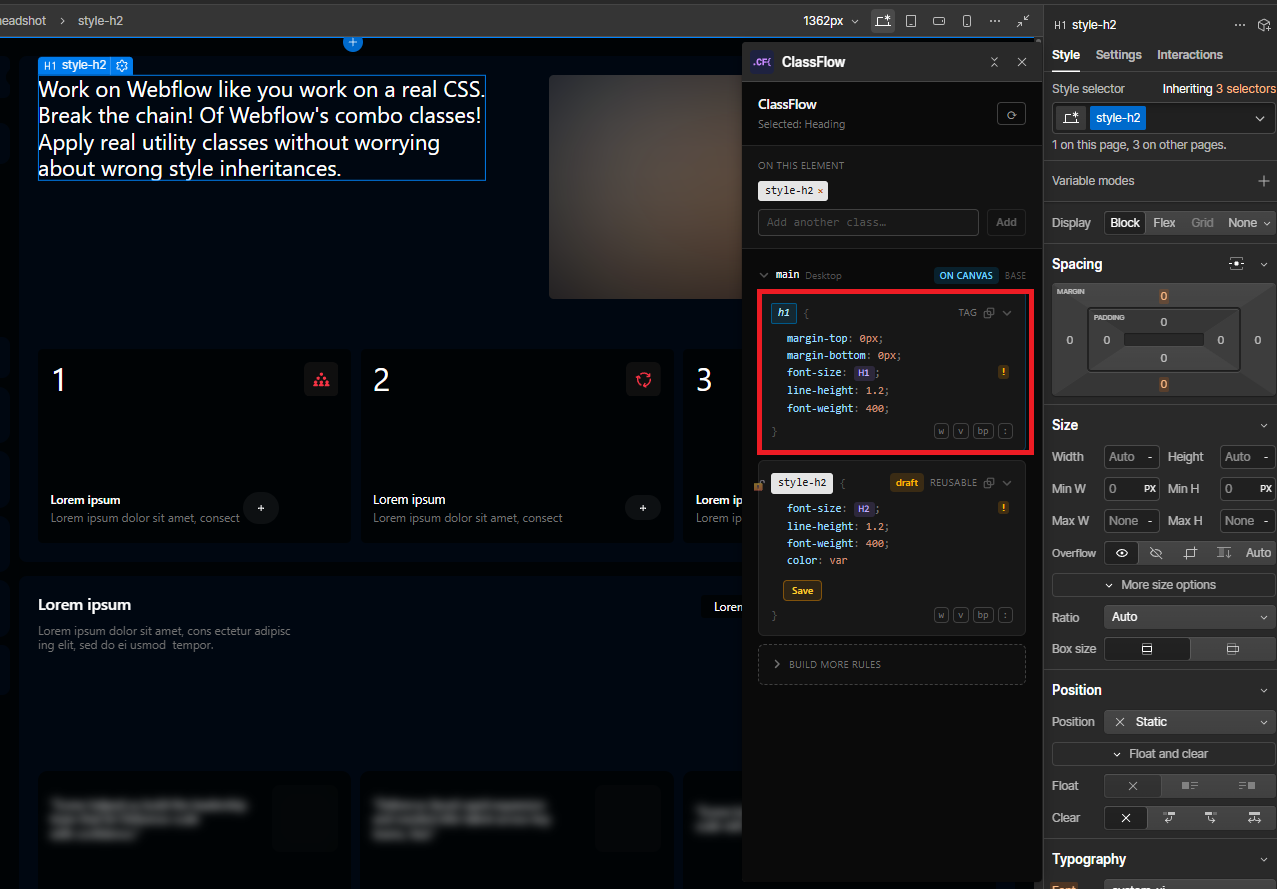The image size is (1277, 889).
Task: Collapse the style-h2 rule with its chevron
Action: coord(1007,483)
